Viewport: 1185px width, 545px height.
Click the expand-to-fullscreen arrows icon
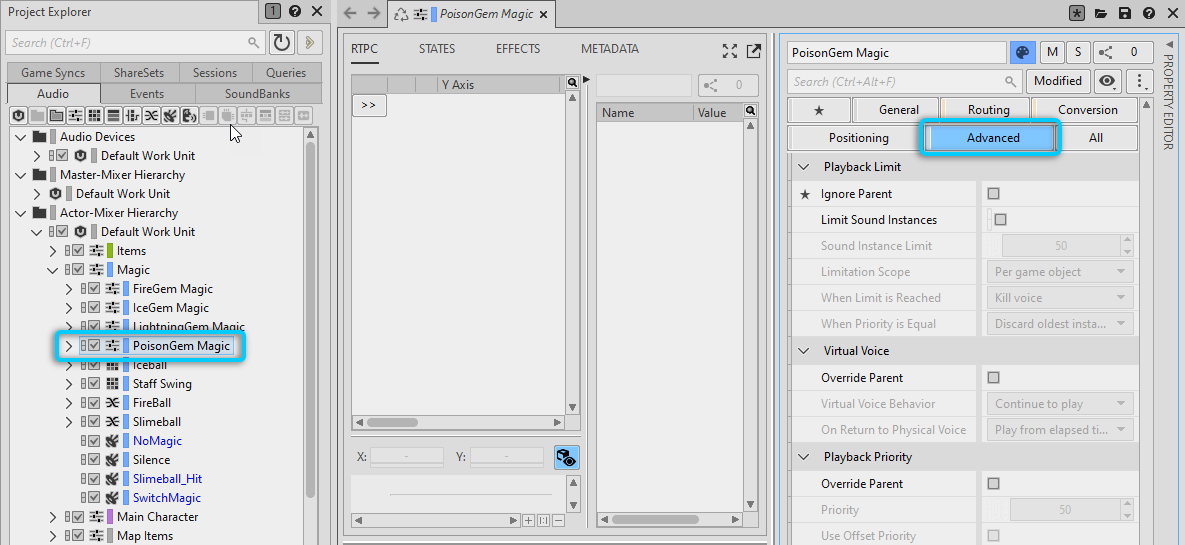pyautogui.click(x=730, y=51)
